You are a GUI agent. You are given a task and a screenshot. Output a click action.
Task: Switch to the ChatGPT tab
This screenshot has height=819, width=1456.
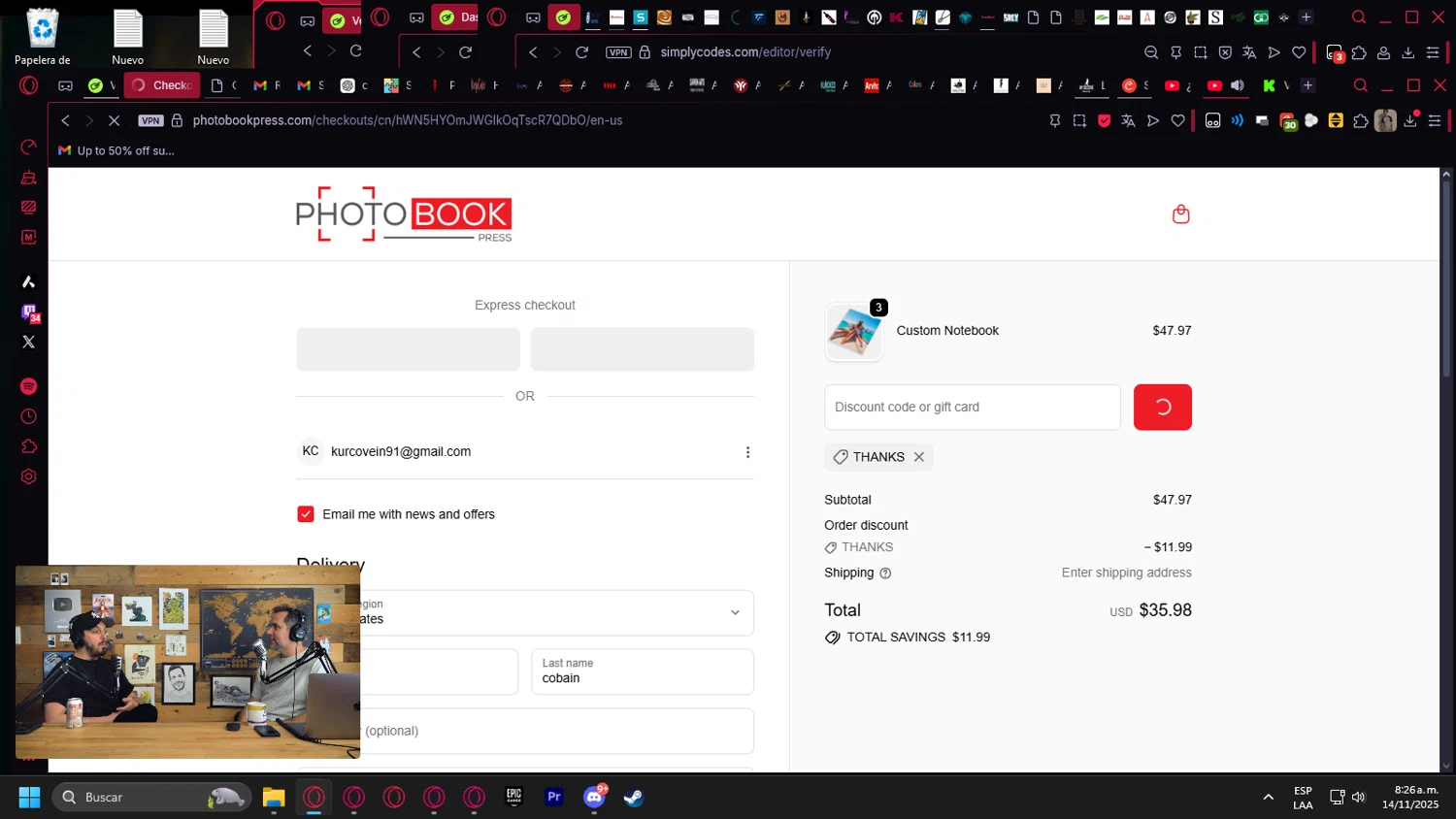point(353,85)
